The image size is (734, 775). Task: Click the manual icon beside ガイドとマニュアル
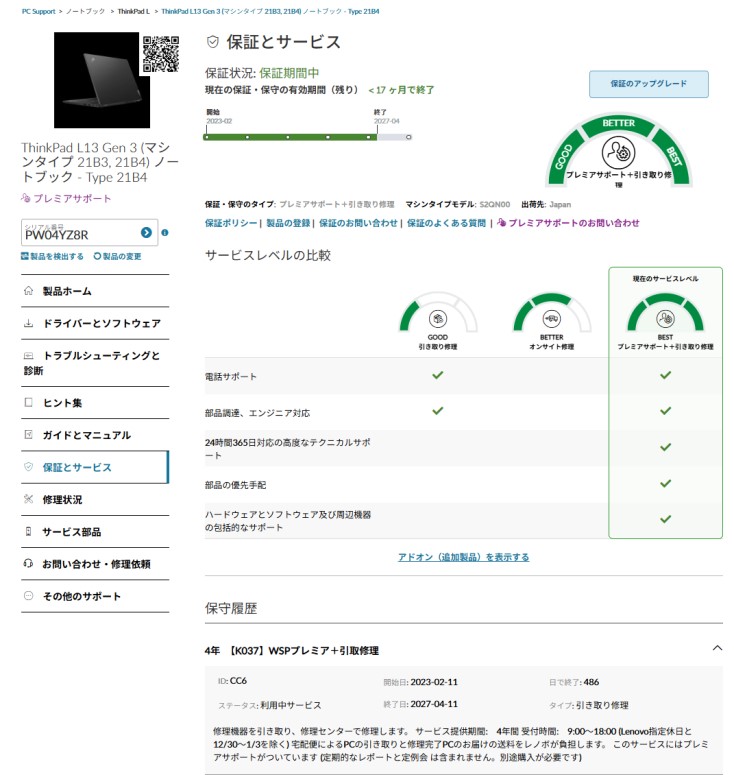pyautogui.click(x=29, y=434)
